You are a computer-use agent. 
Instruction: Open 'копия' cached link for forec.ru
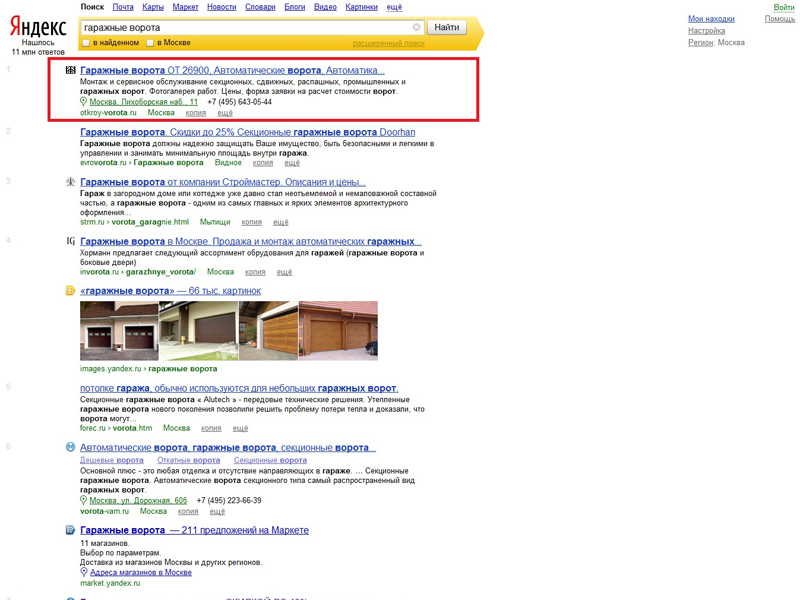(x=211, y=428)
